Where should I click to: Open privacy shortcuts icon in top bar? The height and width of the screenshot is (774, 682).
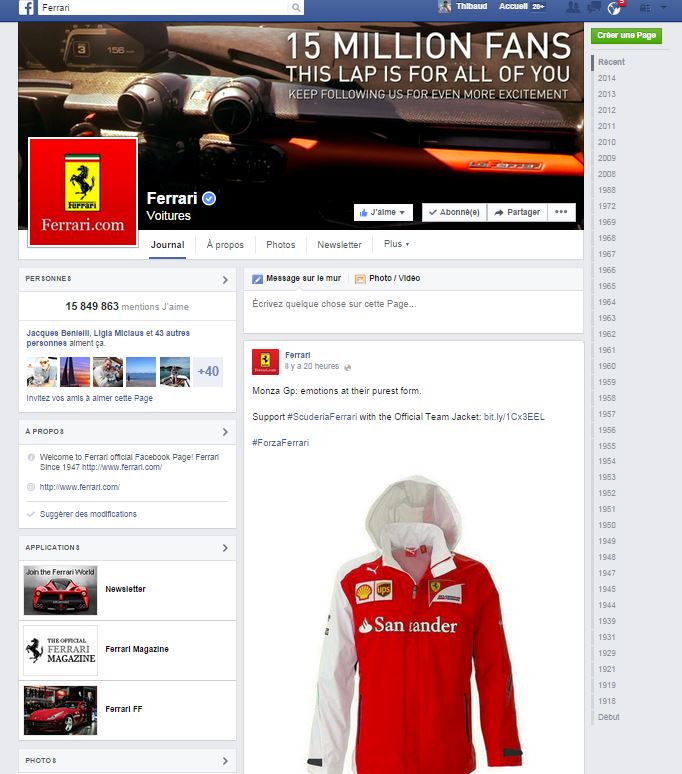coord(645,7)
